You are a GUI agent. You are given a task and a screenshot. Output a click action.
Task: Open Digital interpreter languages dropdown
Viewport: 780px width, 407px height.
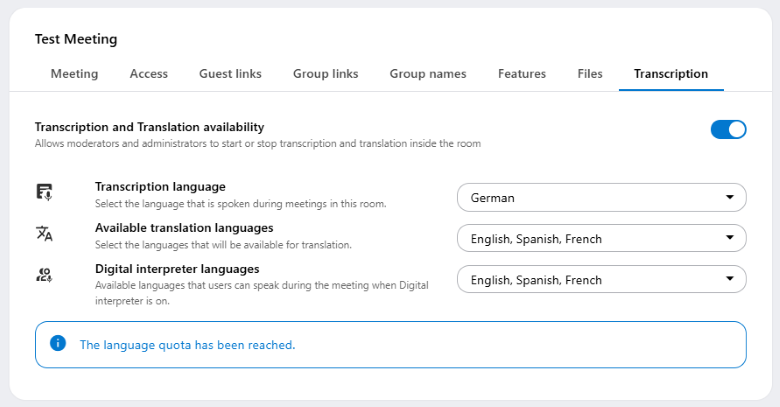(x=601, y=280)
